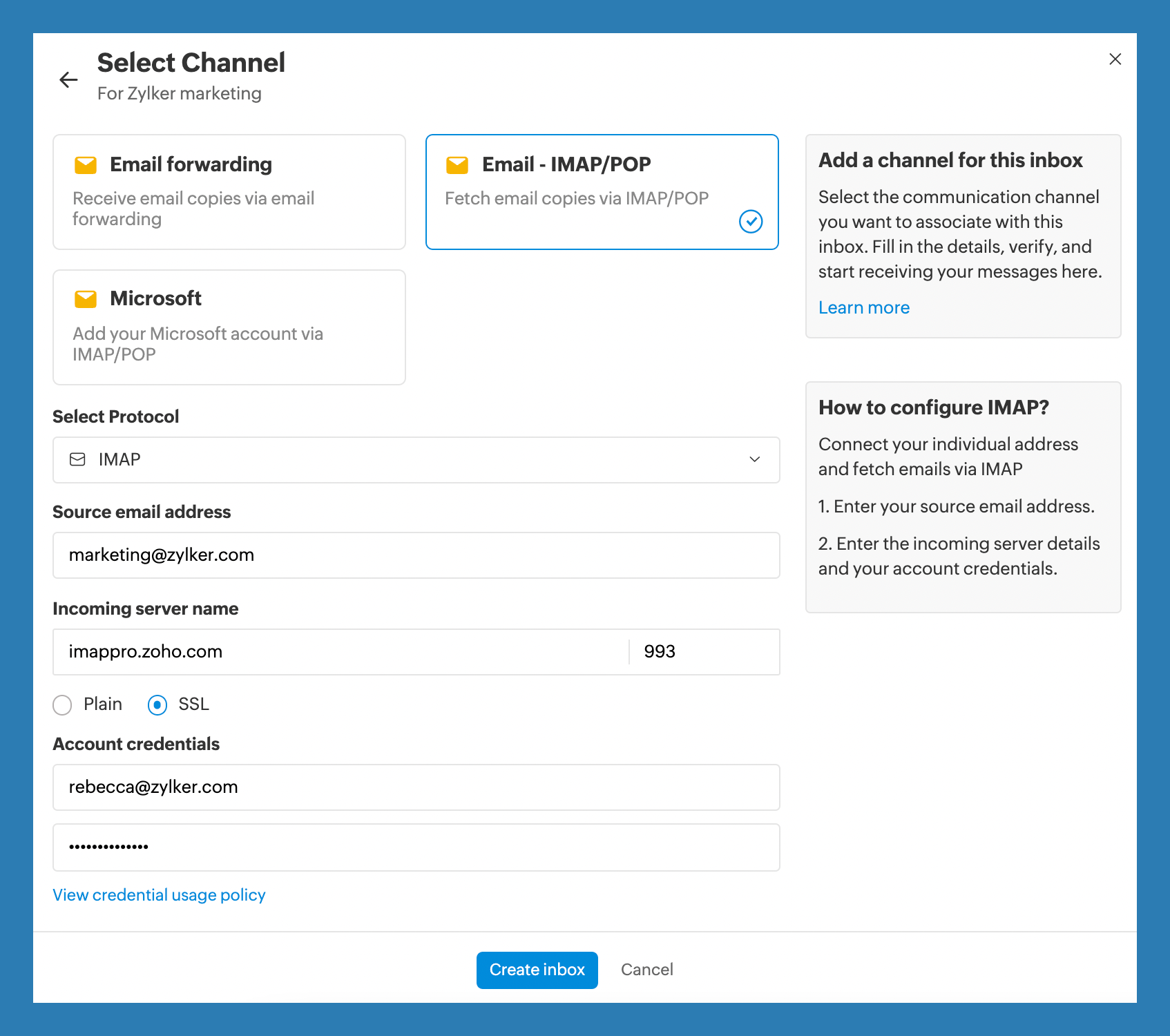Close the Select Channel dialog

pyautogui.click(x=1115, y=59)
